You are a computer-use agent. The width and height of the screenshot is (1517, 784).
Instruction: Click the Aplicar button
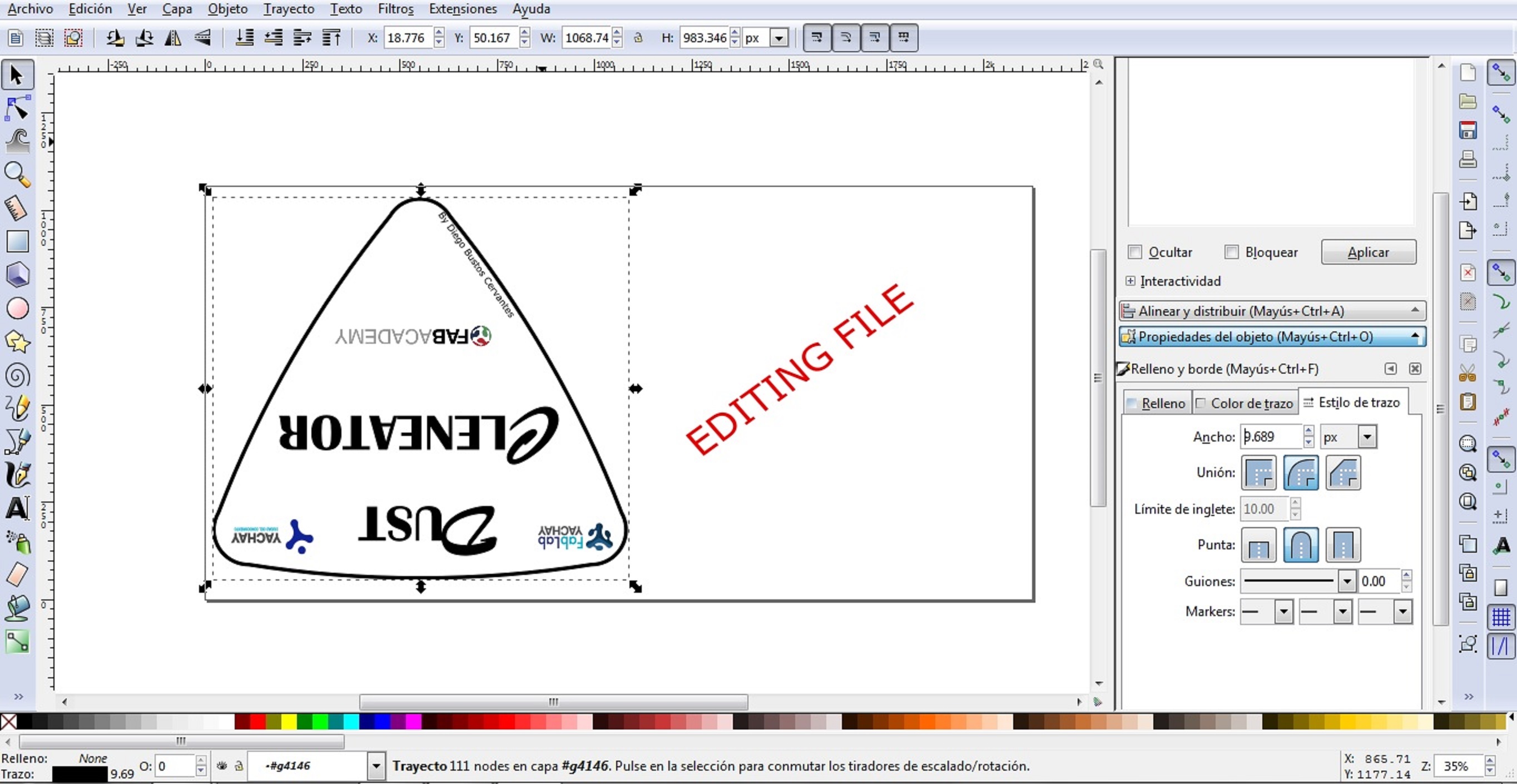pos(1368,252)
